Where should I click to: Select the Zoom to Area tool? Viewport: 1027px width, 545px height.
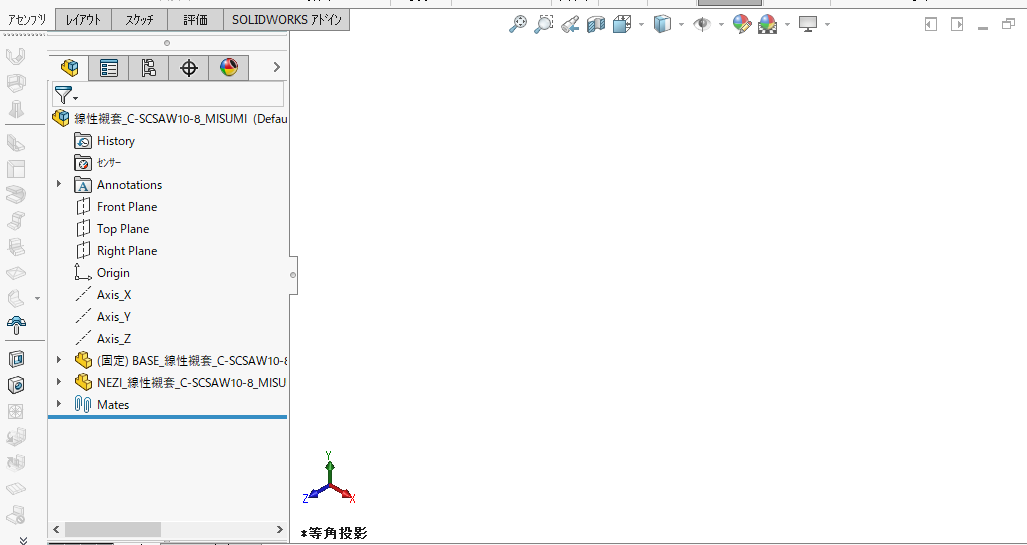click(x=543, y=25)
